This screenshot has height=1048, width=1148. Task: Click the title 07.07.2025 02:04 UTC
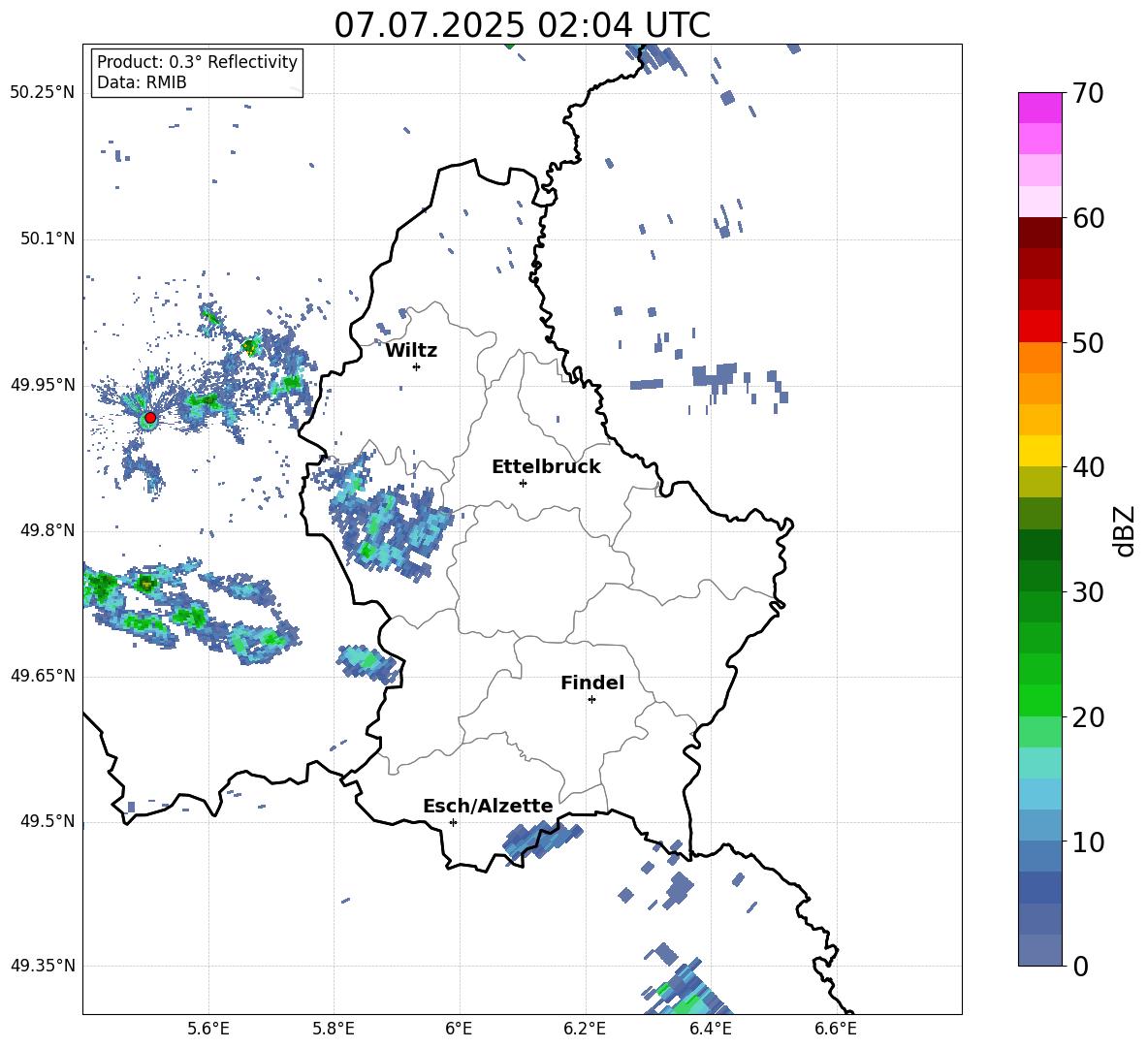point(522,25)
